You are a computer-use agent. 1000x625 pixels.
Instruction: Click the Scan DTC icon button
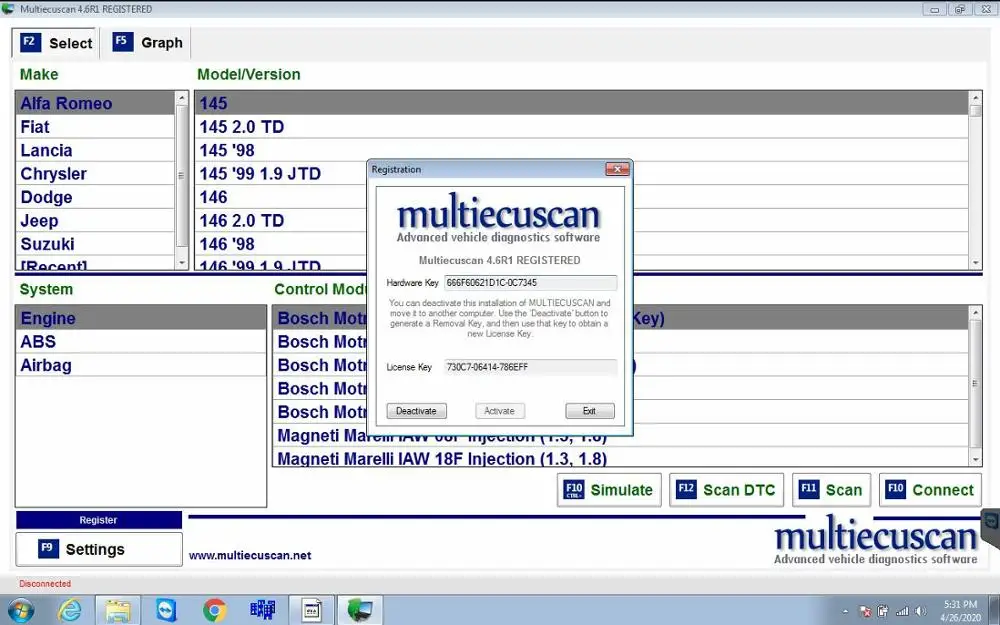[726, 490]
